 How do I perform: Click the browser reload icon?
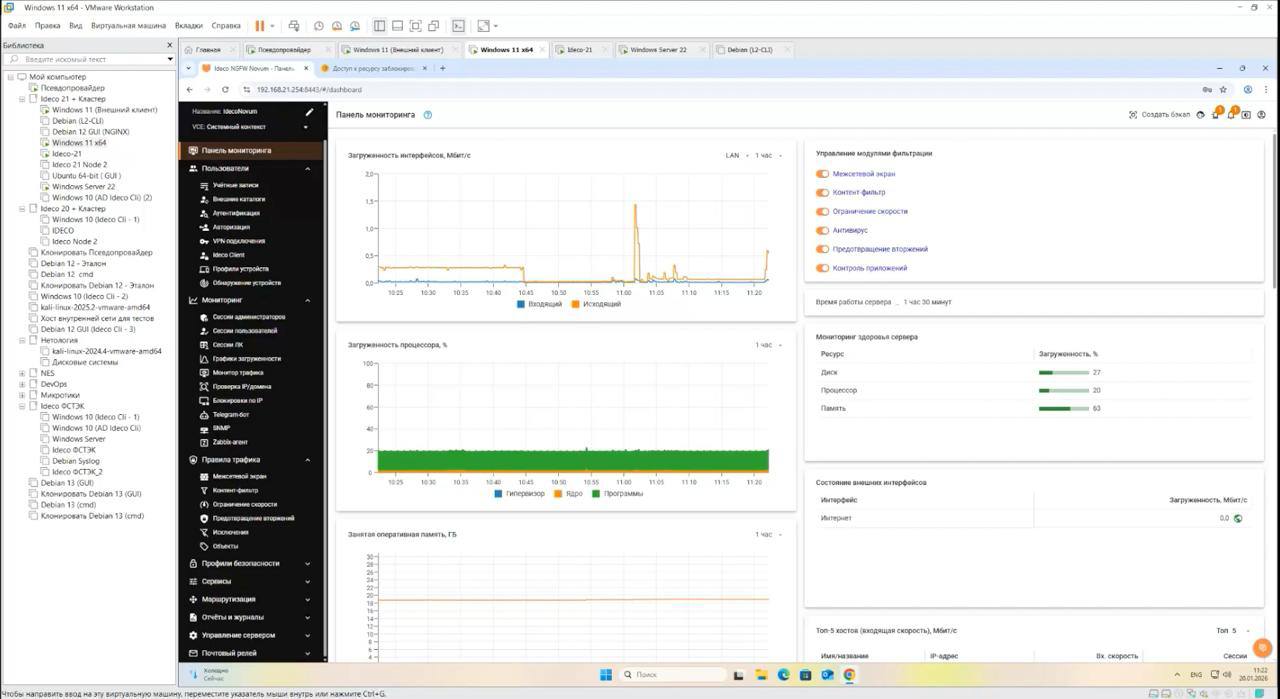[225, 90]
